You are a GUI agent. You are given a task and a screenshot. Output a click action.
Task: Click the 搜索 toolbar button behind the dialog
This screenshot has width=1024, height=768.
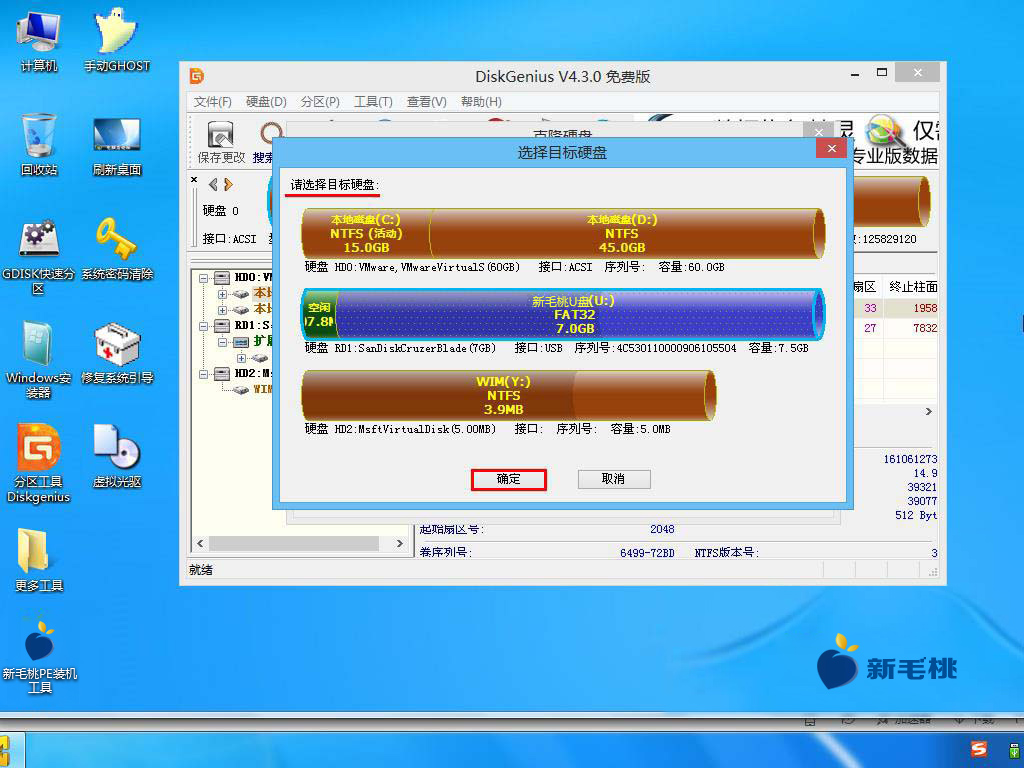click(263, 144)
